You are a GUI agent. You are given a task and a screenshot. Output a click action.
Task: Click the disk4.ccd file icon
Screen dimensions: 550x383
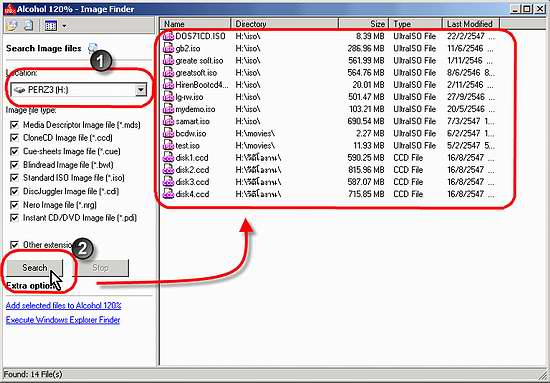tap(168, 194)
